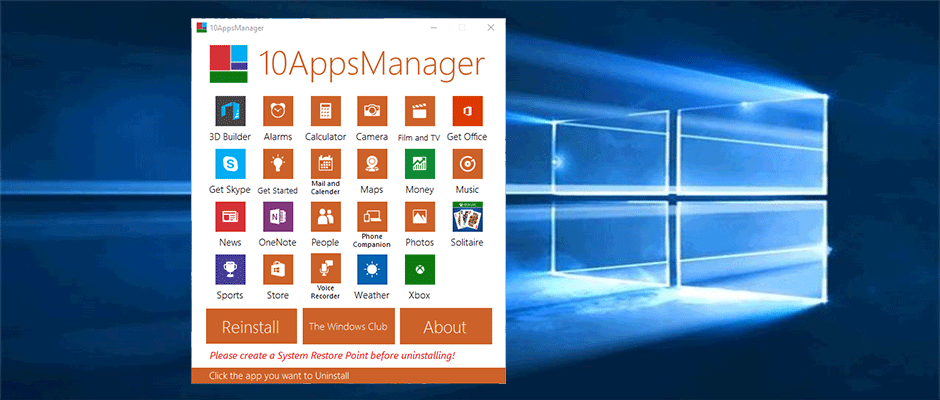The width and height of the screenshot is (940, 400).
Task: Select the red News icon
Action: [x=230, y=216]
